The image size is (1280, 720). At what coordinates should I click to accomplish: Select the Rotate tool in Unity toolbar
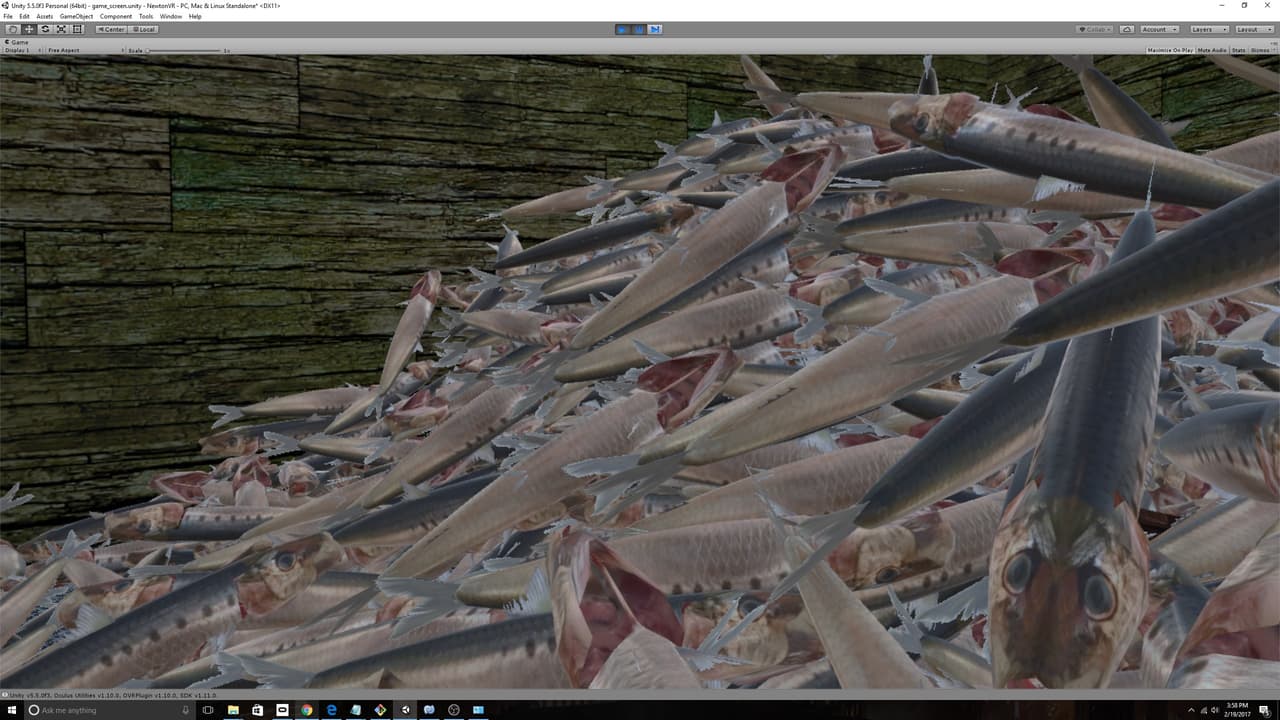(45, 29)
